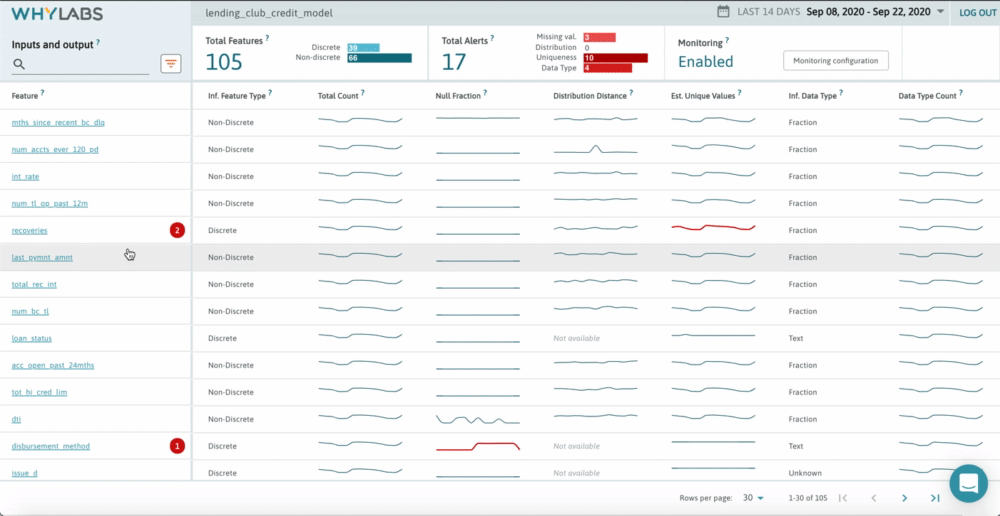The width and height of the screenshot is (1000, 516).
Task: Jump to last page arrow
Action: point(935,498)
